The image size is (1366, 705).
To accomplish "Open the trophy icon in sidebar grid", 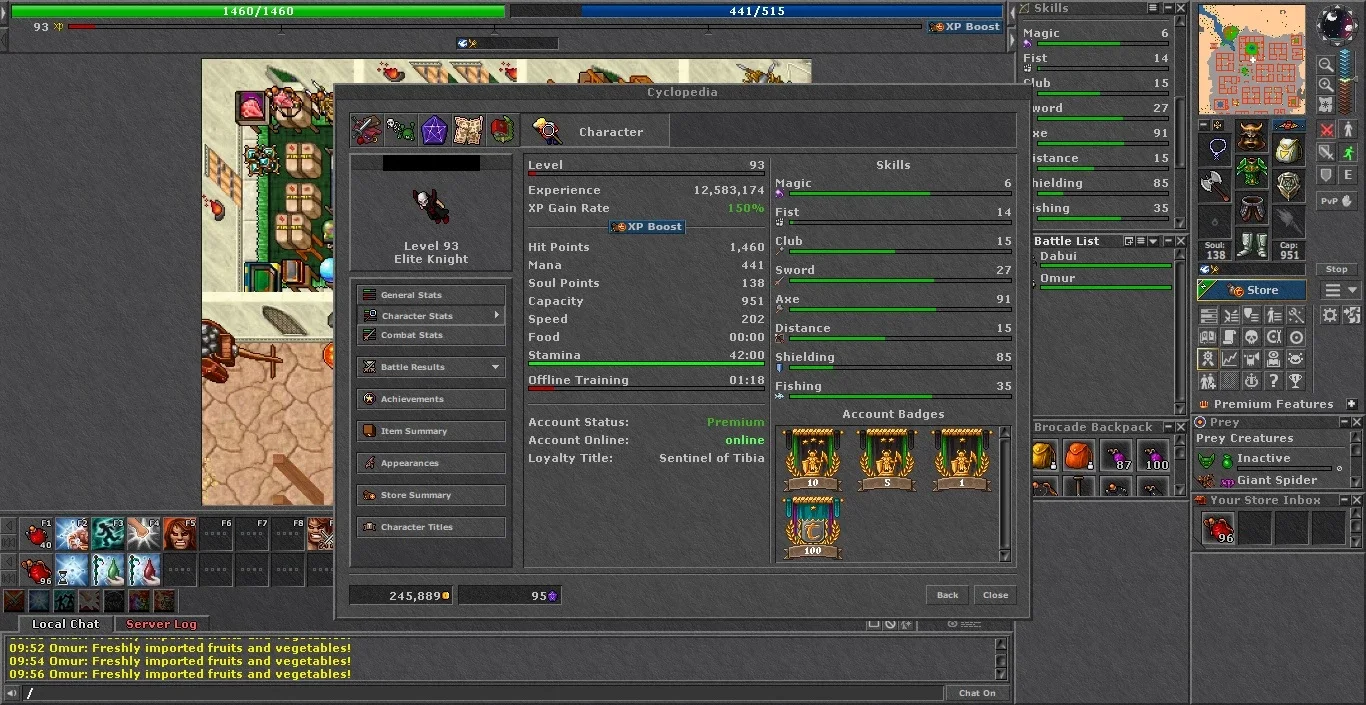I will tap(1296, 381).
